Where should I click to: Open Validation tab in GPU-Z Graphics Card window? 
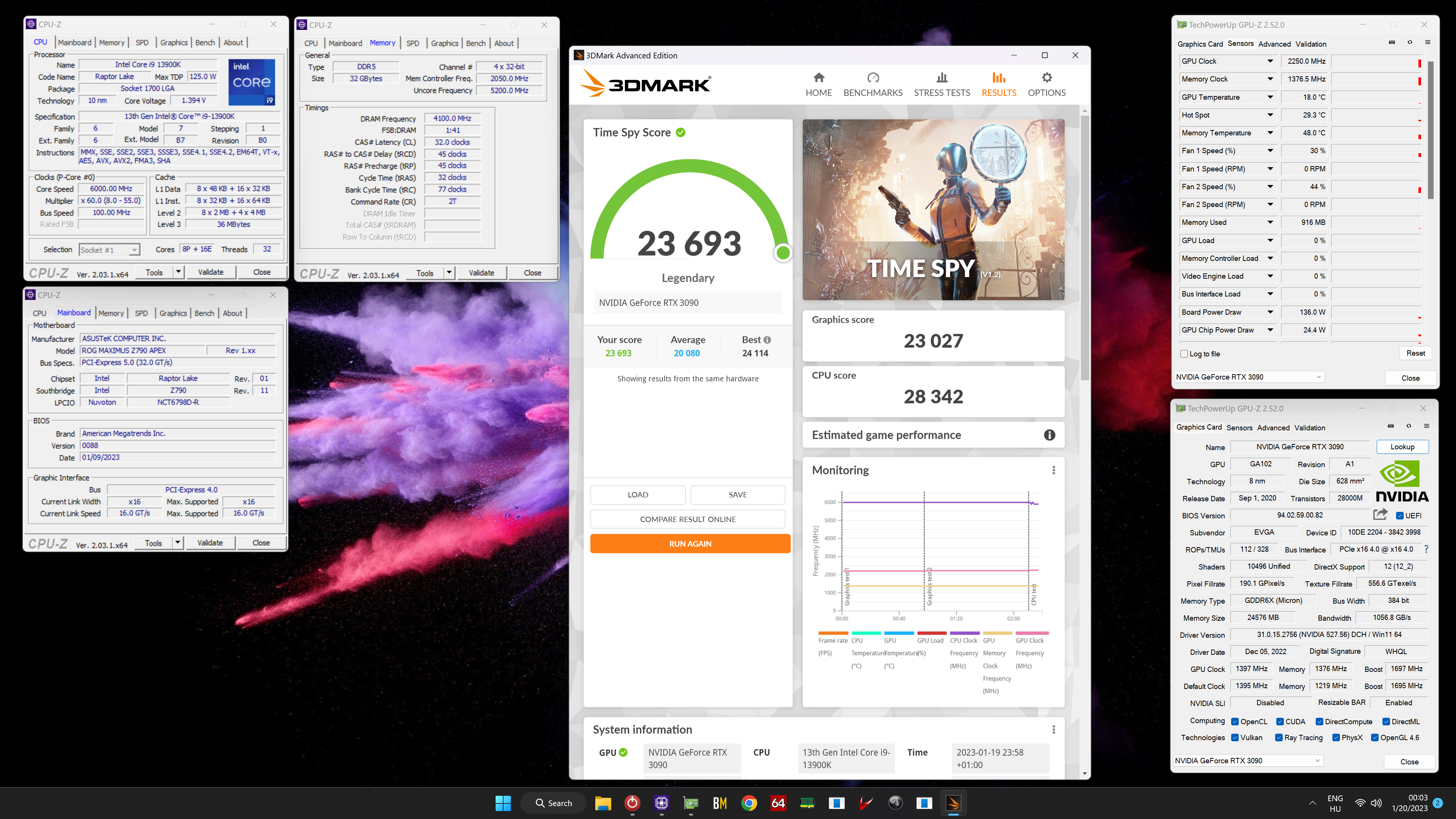click(x=1310, y=428)
